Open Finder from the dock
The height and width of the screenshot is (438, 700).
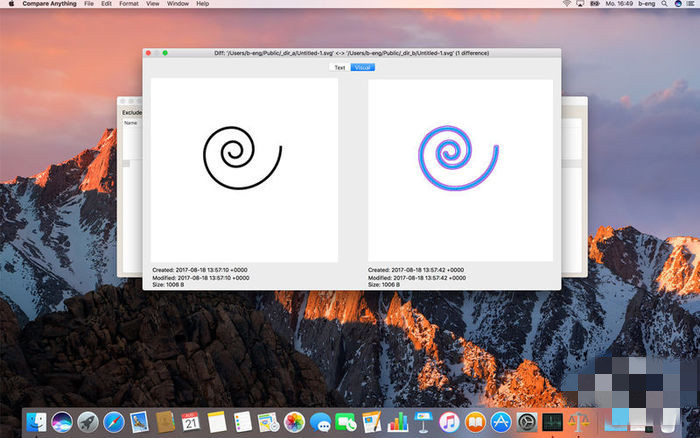[x=36, y=422]
